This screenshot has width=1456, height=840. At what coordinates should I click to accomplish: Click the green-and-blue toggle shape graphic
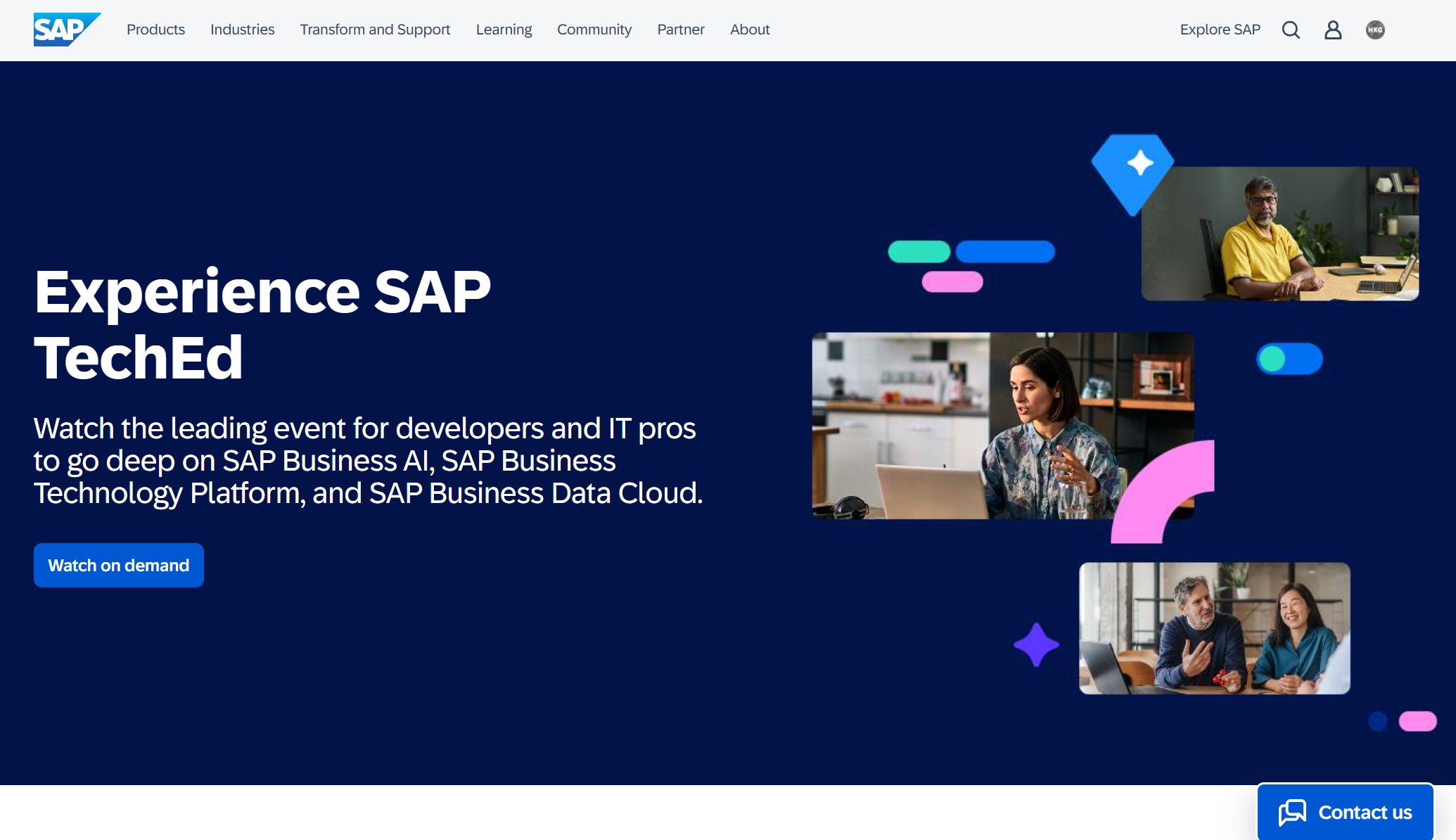pos(1290,359)
